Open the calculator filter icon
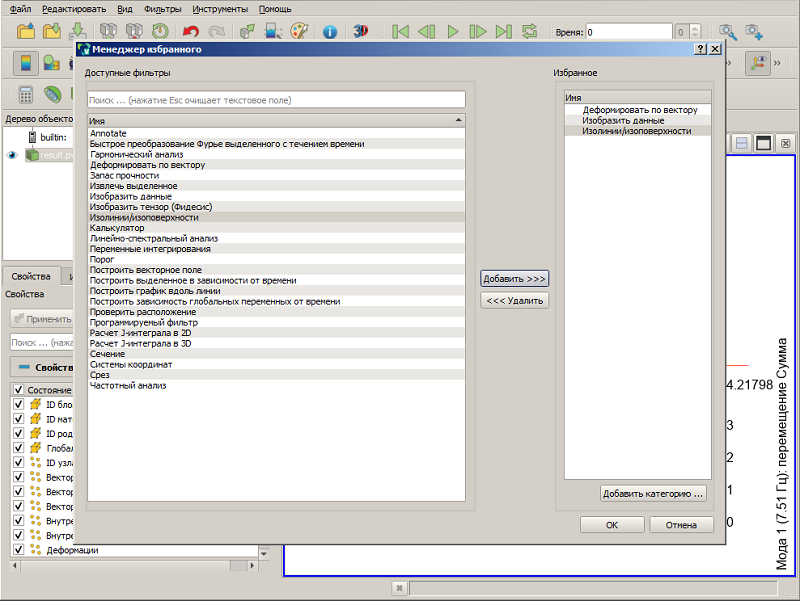Screen dimensions: 800x601 pyautogui.click(x=26, y=95)
